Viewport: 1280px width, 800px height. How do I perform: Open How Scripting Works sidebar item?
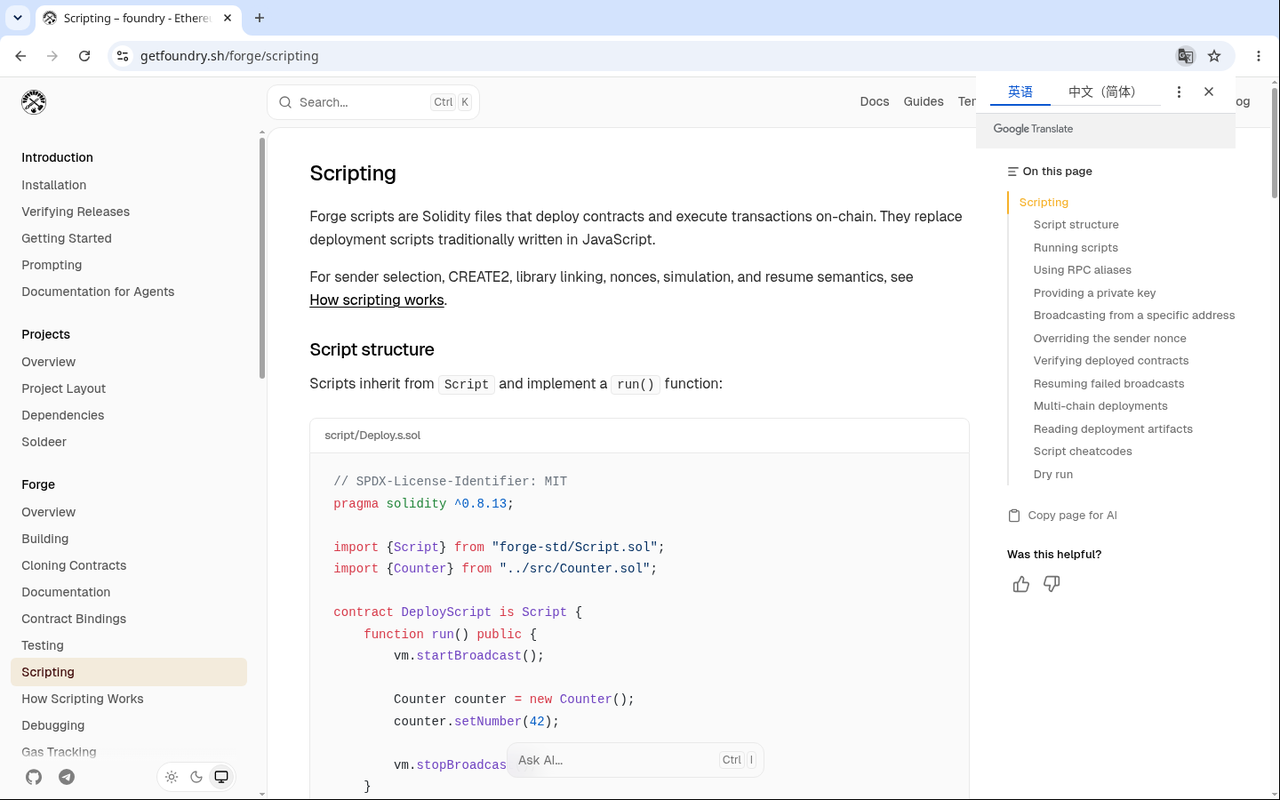[x=83, y=699]
